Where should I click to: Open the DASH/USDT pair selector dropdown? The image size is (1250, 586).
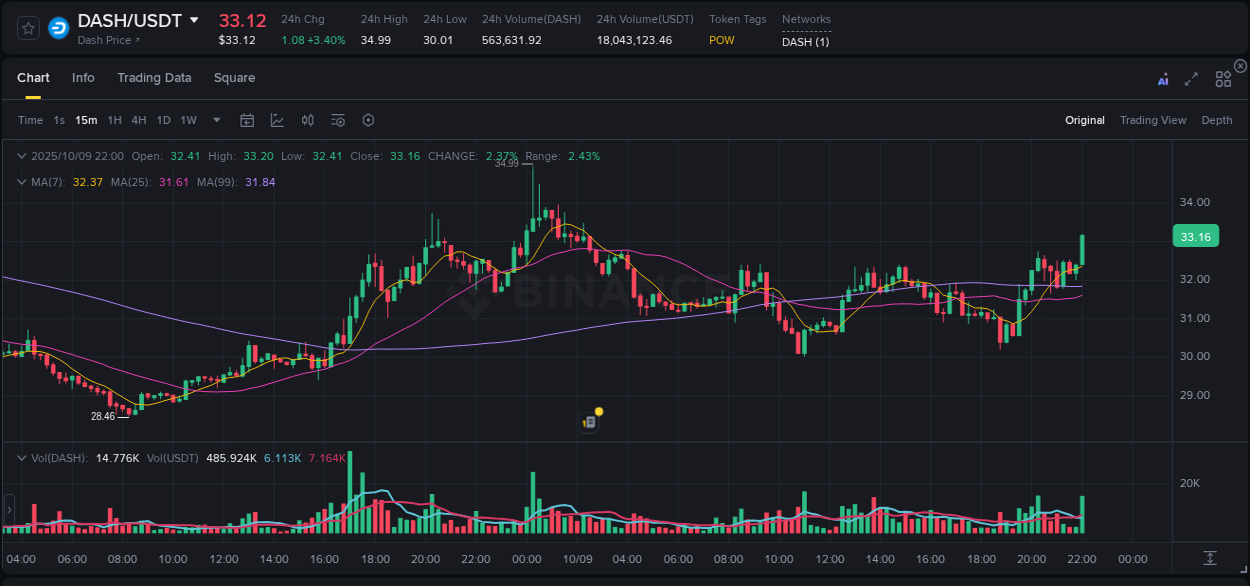tap(194, 19)
